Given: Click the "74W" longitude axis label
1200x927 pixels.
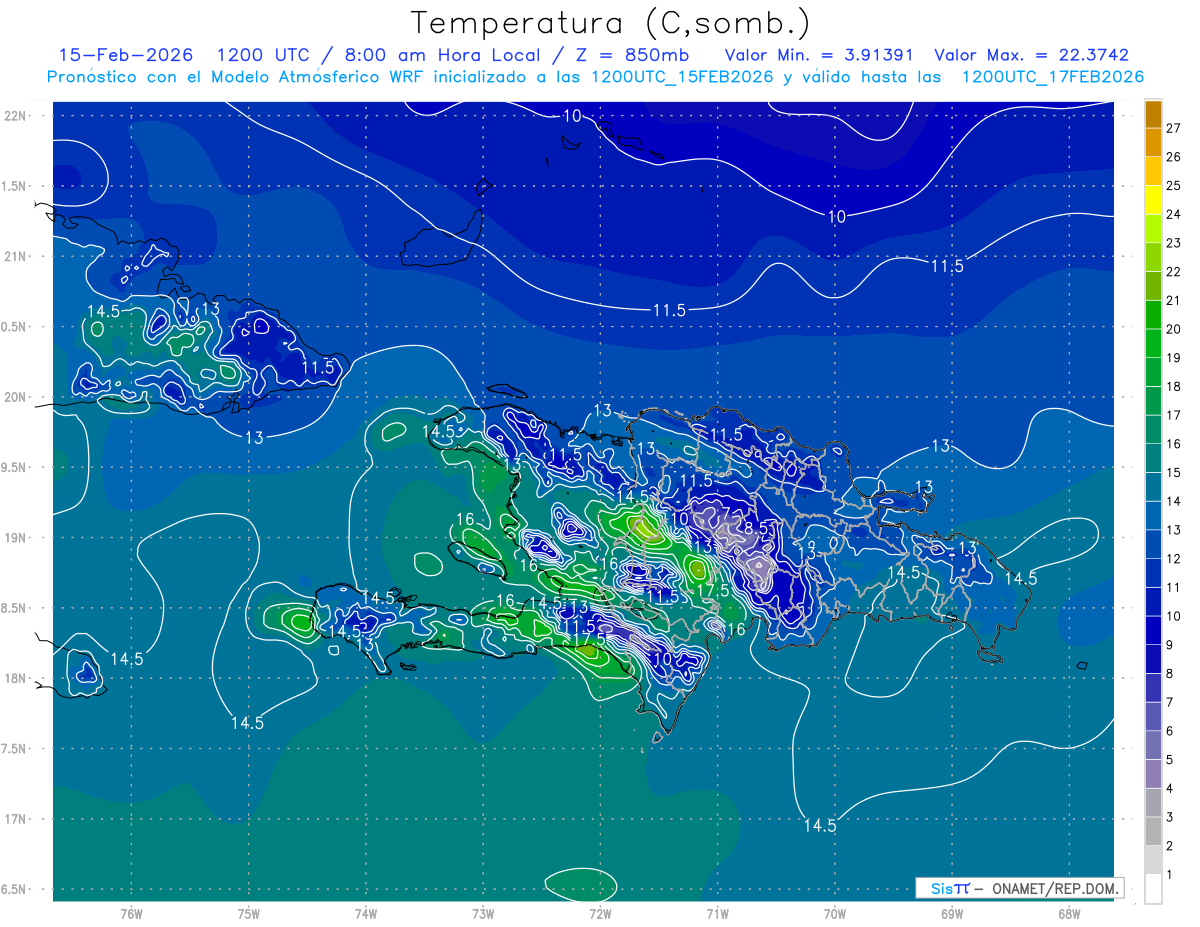Looking at the screenshot, I should point(365,913).
